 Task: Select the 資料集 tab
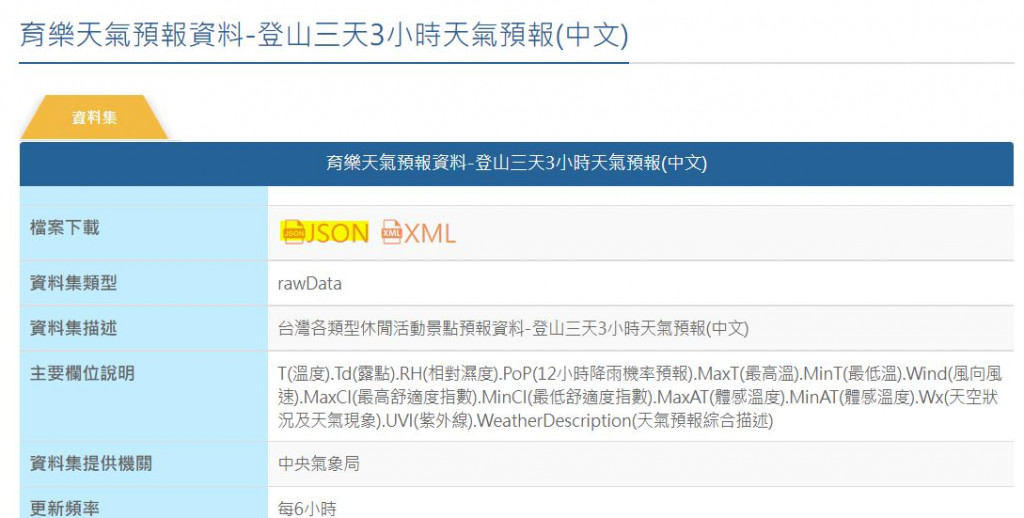(94, 118)
